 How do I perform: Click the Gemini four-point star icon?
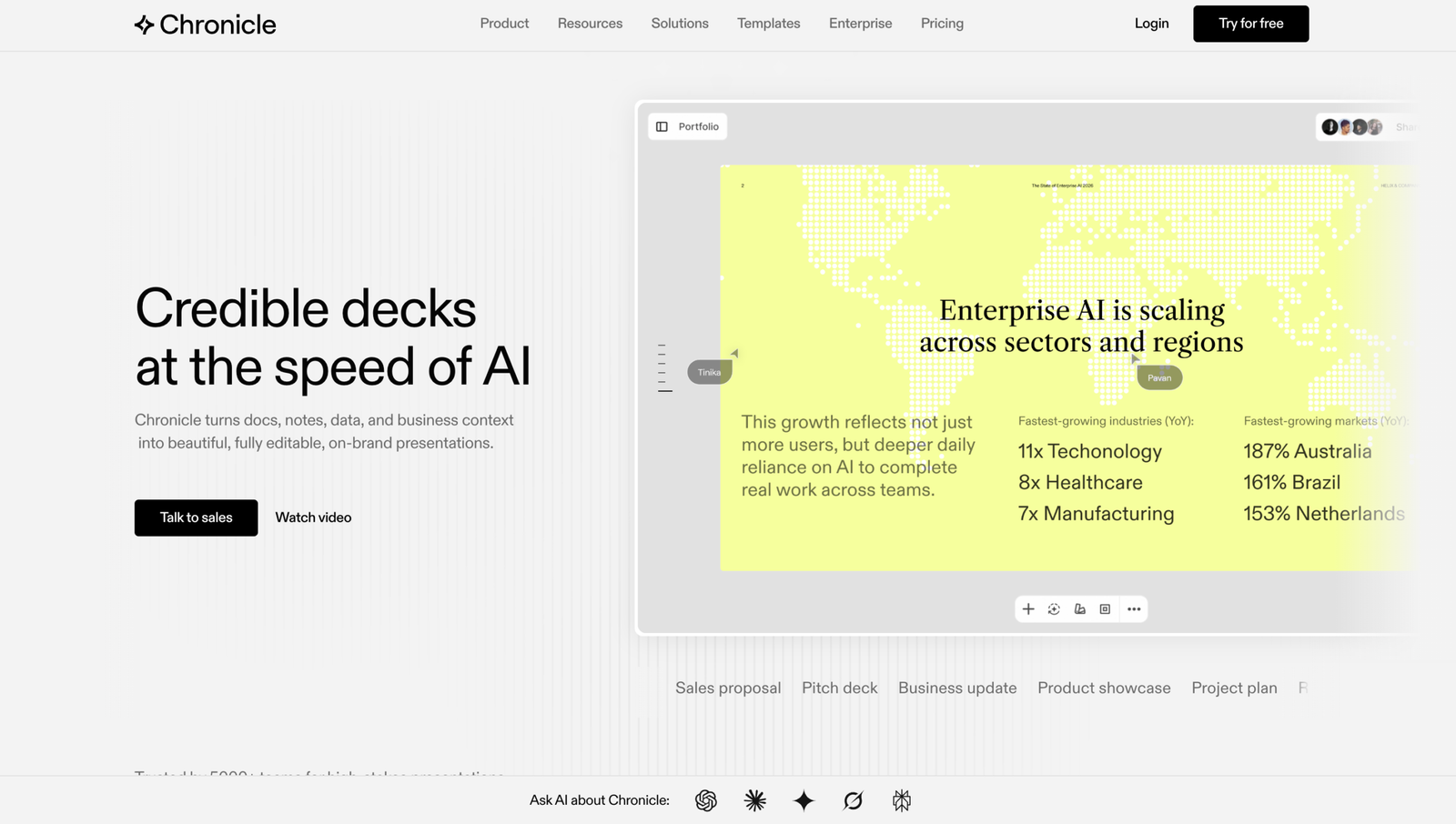pos(804,800)
